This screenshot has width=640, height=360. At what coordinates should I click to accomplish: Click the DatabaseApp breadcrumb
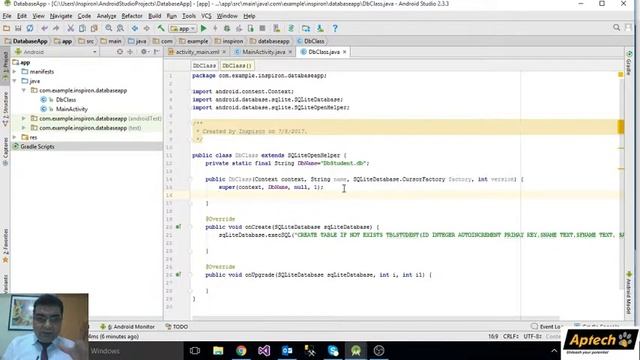coord(26,41)
